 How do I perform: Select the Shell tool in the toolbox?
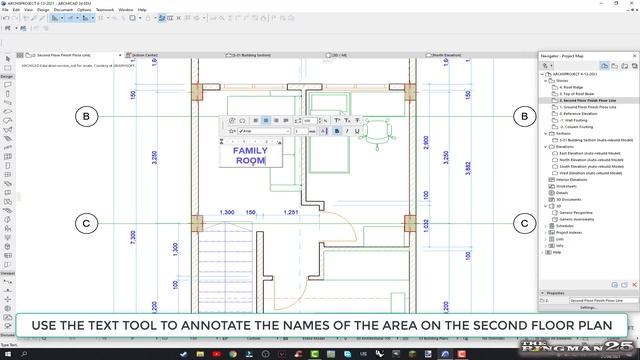[7, 130]
